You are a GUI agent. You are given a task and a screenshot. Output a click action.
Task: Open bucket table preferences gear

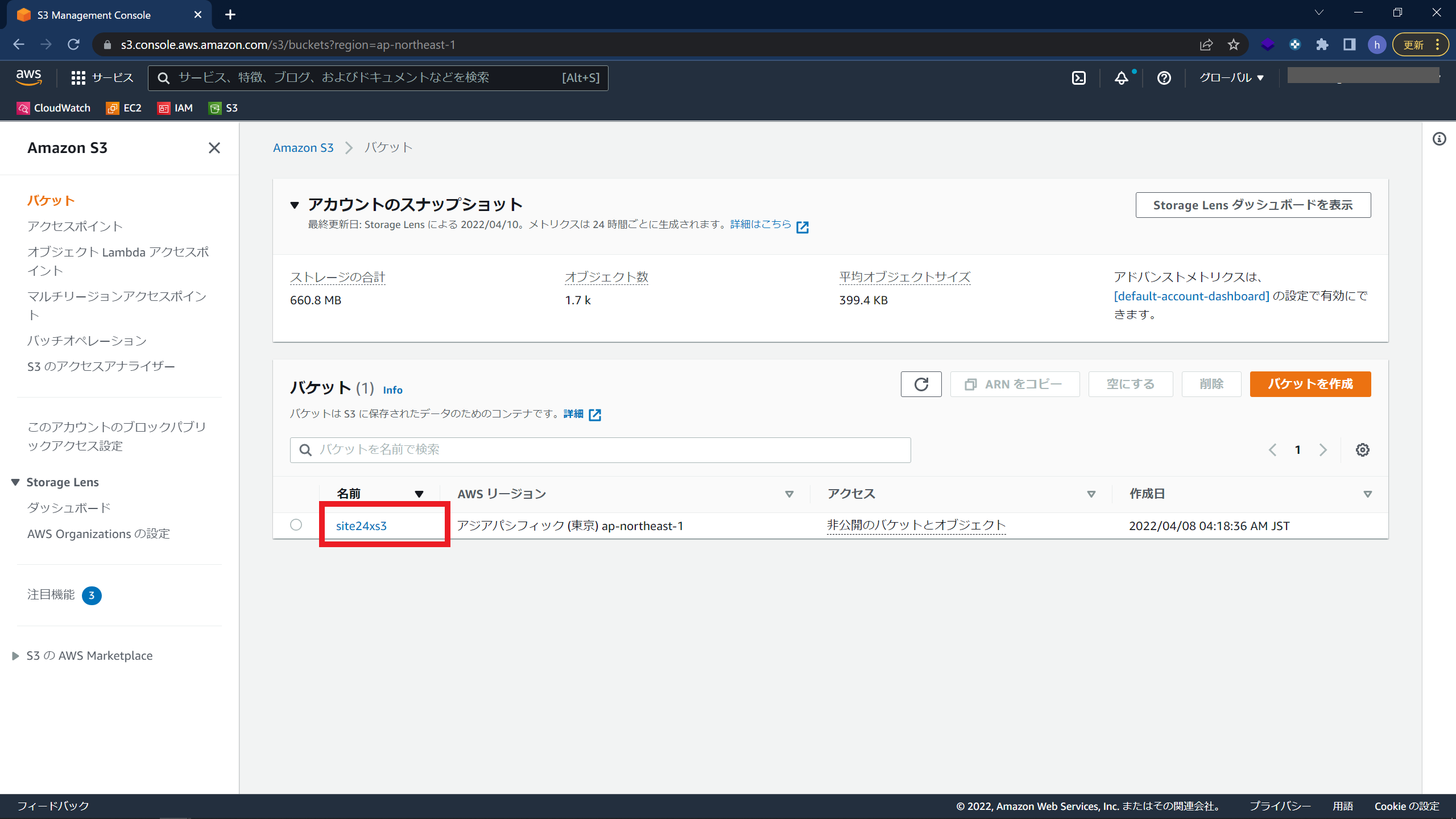click(1362, 450)
